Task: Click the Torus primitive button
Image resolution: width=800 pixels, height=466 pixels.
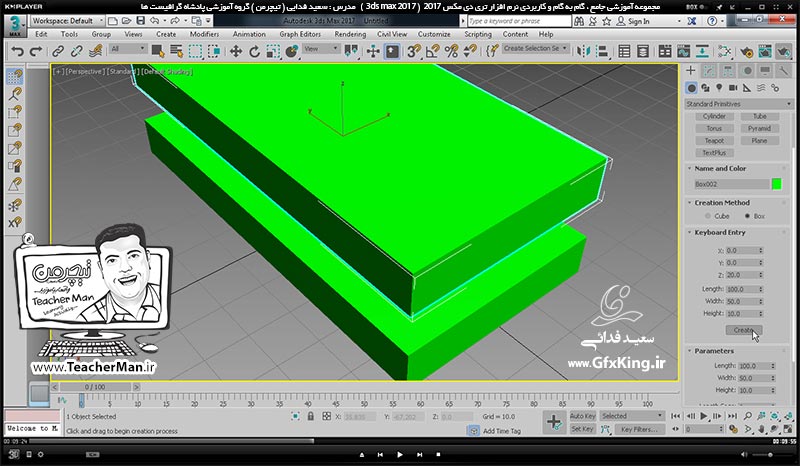Action: tap(714, 129)
